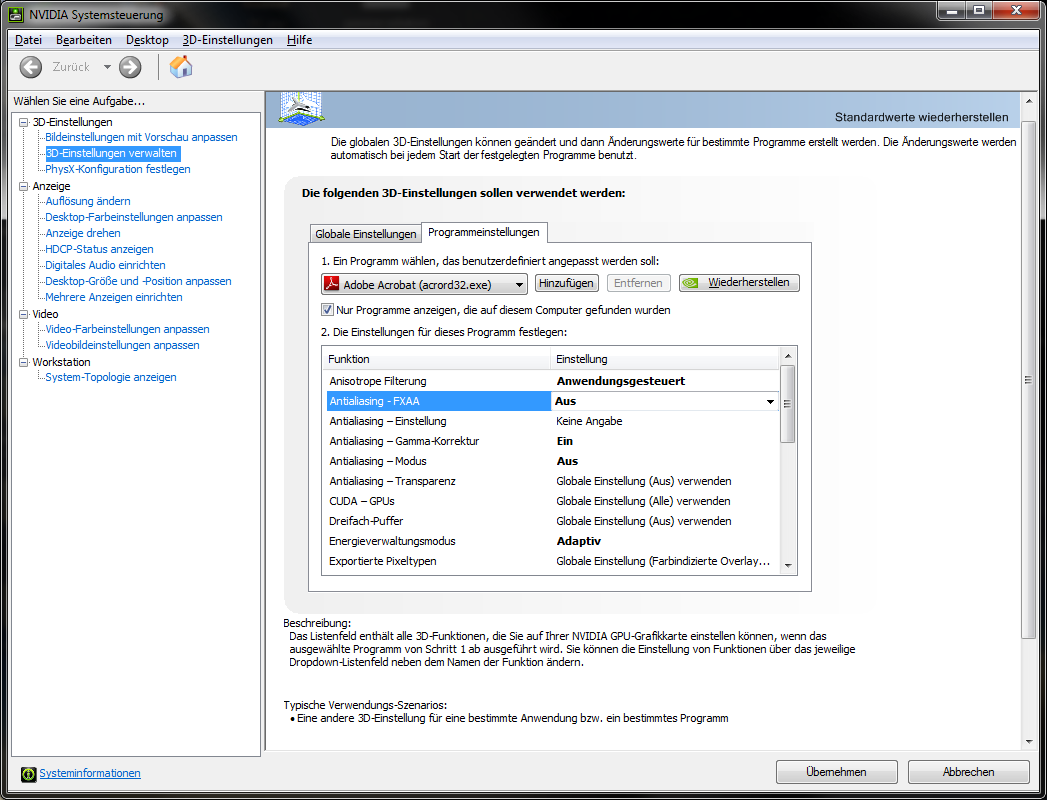Viewport: 1047px width, 800px height.
Task: Click main panel scrollbar down arrow
Action: [x=1029, y=742]
